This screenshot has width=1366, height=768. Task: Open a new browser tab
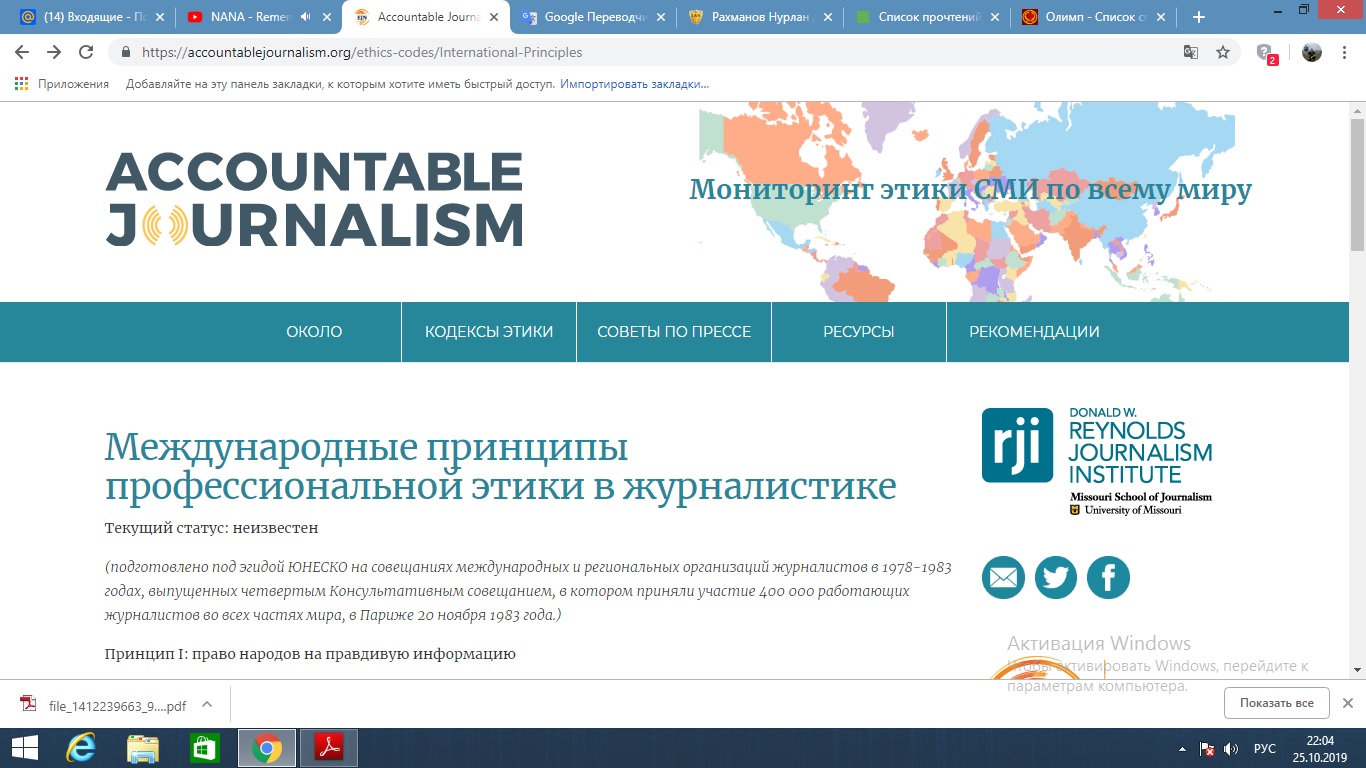coord(1199,17)
